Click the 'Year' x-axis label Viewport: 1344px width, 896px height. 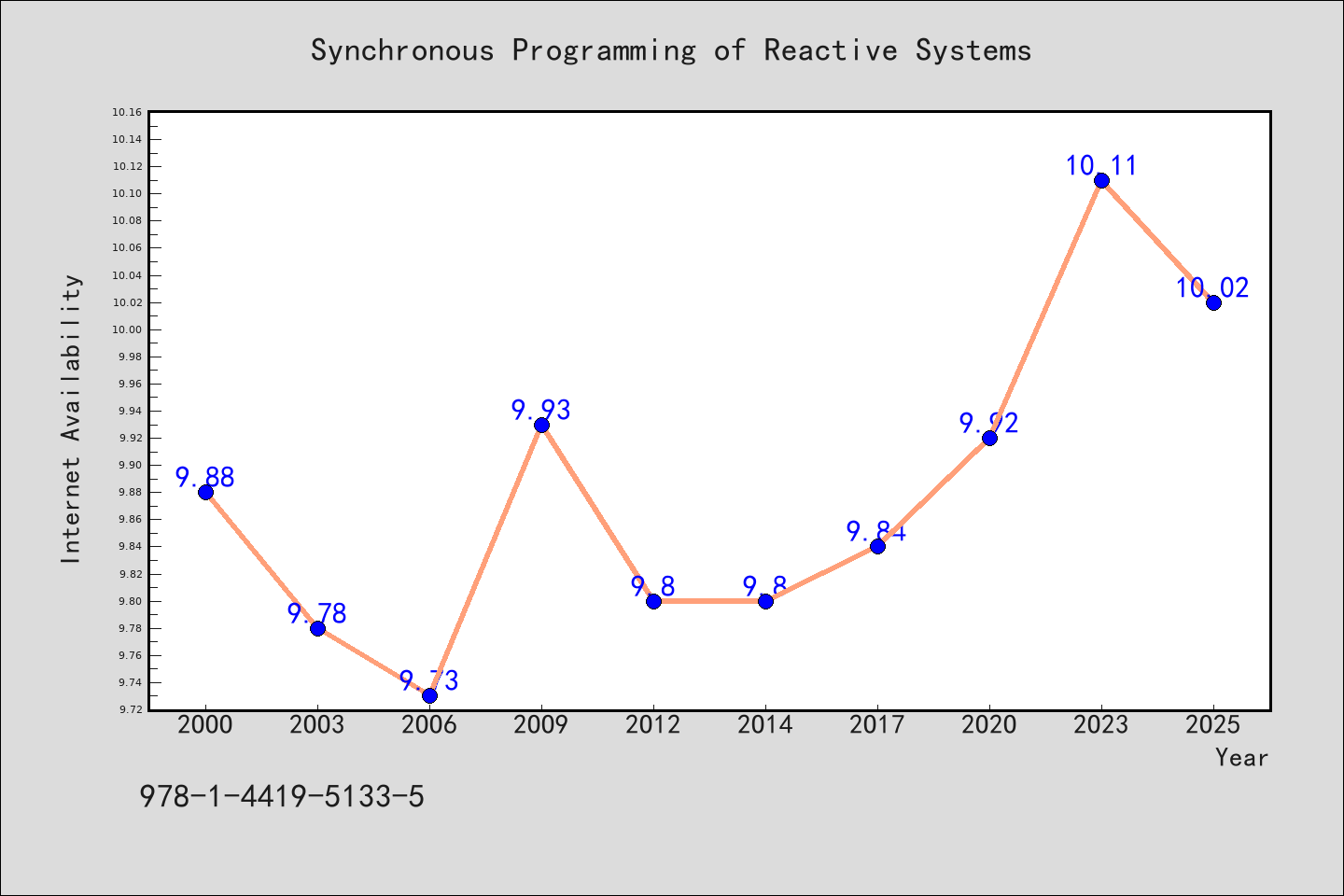1241,757
